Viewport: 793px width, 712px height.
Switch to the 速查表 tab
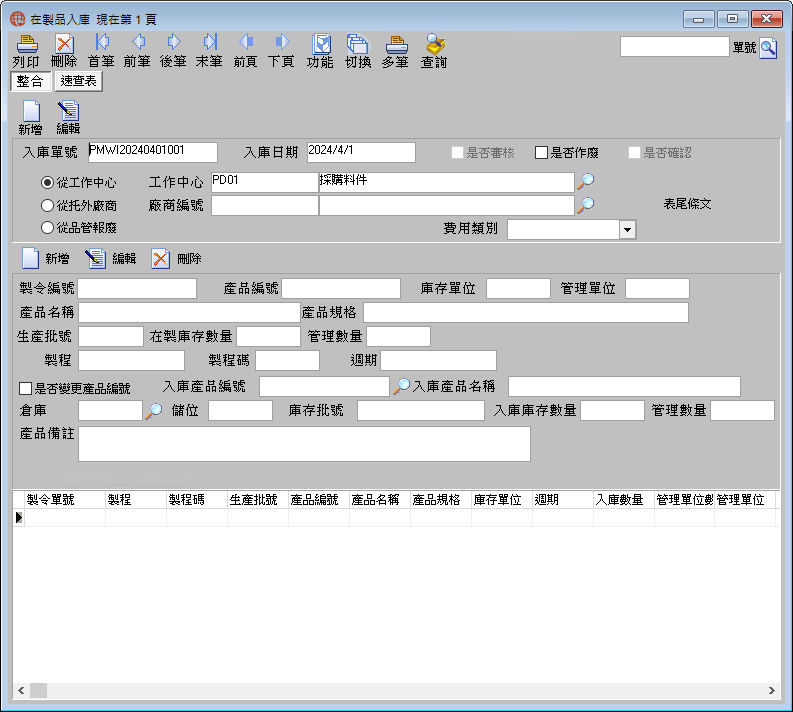78,81
